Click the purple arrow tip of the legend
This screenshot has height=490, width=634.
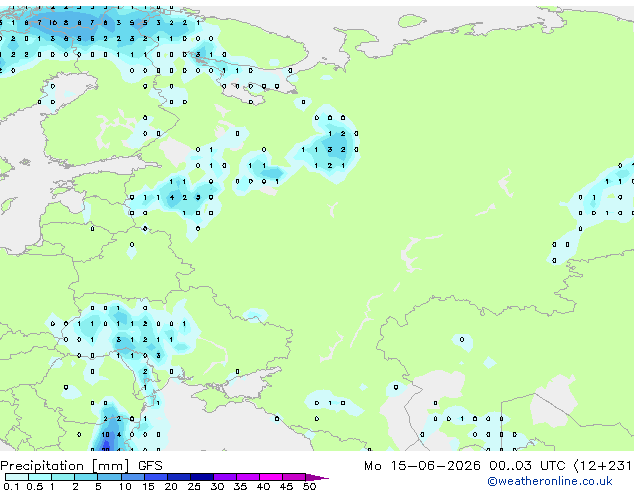(317, 477)
